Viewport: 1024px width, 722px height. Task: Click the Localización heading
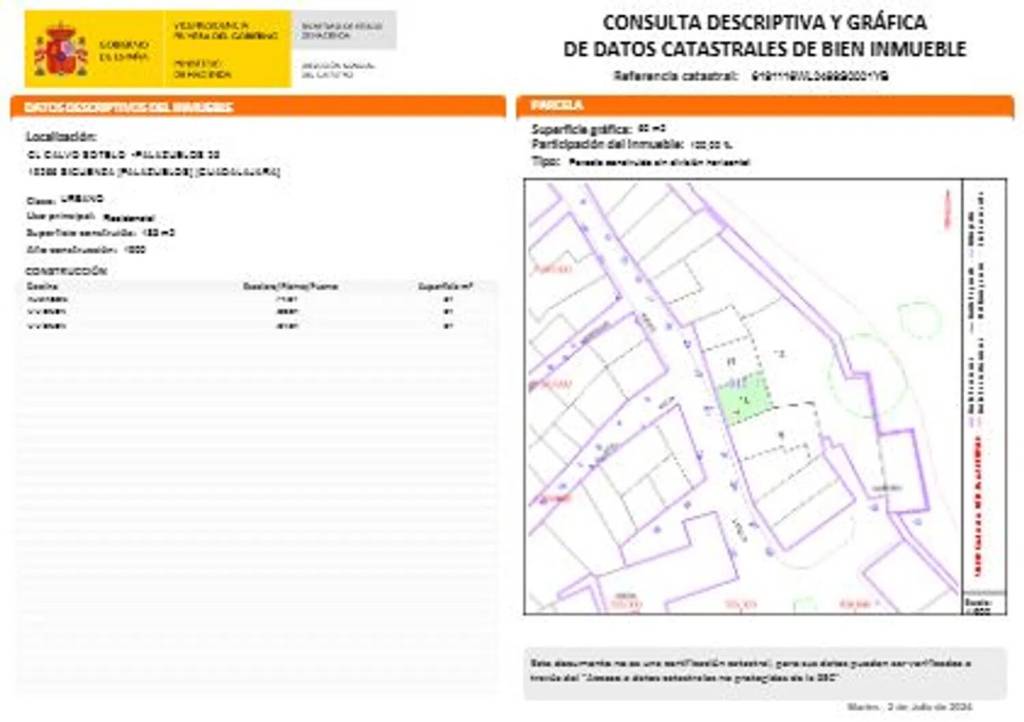click(61, 135)
